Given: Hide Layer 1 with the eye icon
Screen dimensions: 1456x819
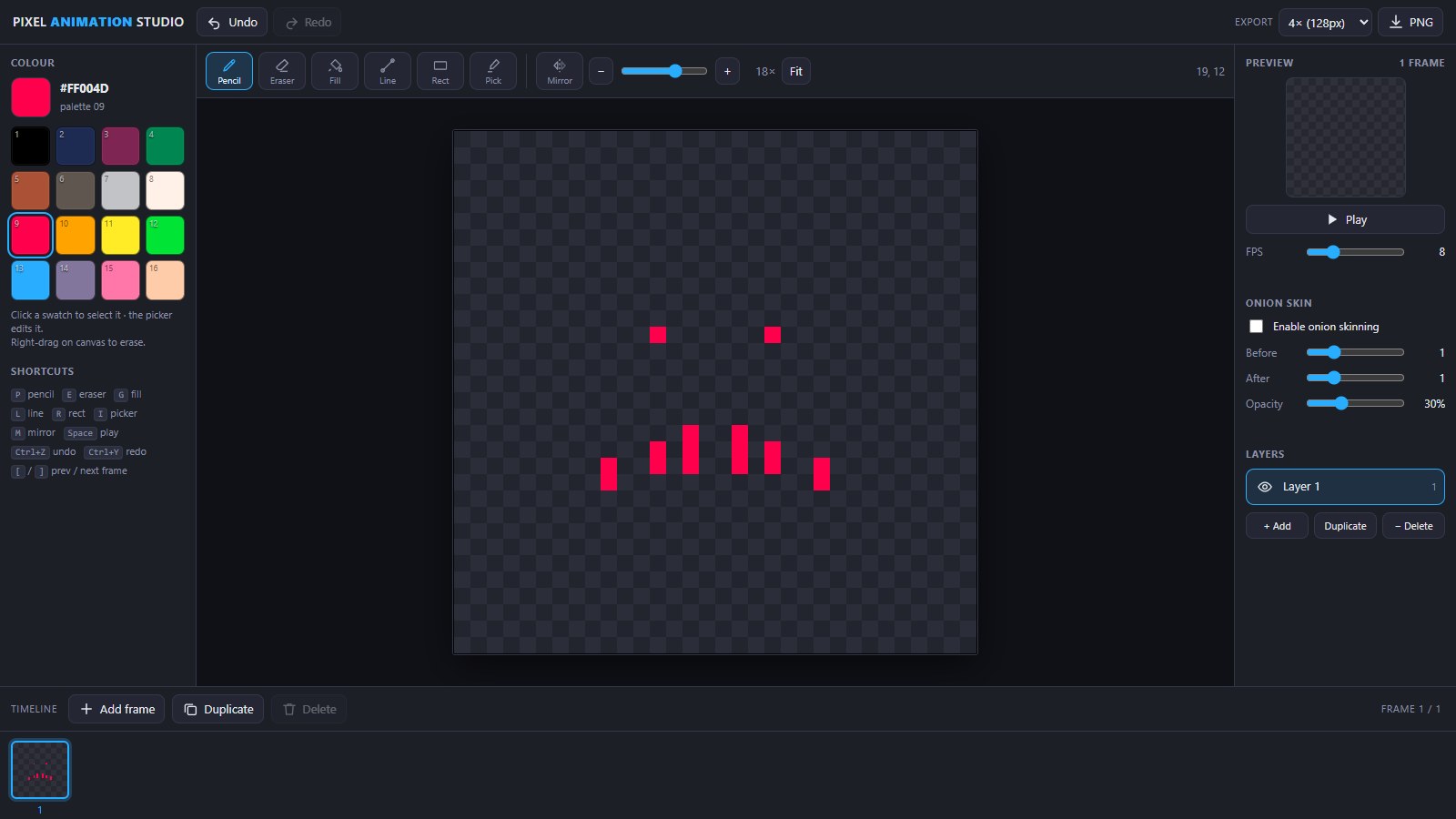Looking at the screenshot, I should click(x=1265, y=487).
